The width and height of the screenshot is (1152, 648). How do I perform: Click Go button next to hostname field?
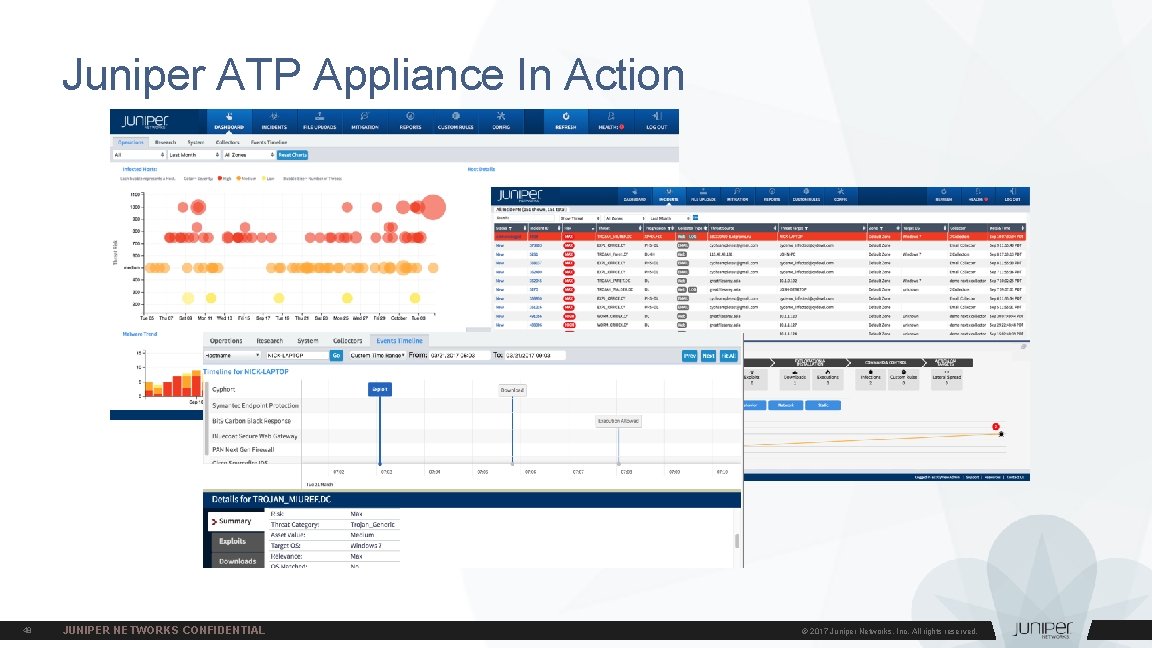336,356
